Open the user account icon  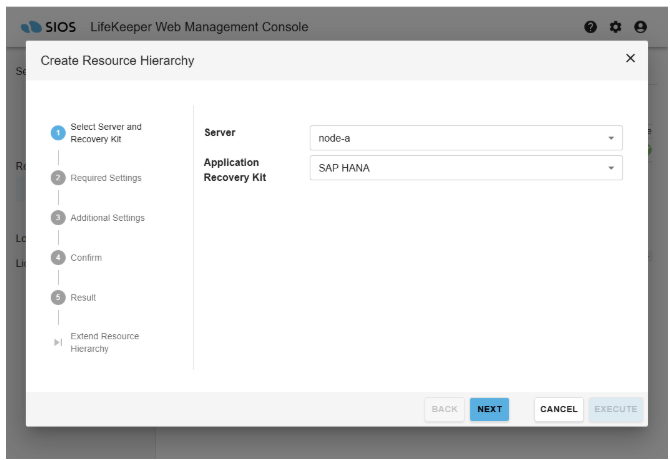641,27
